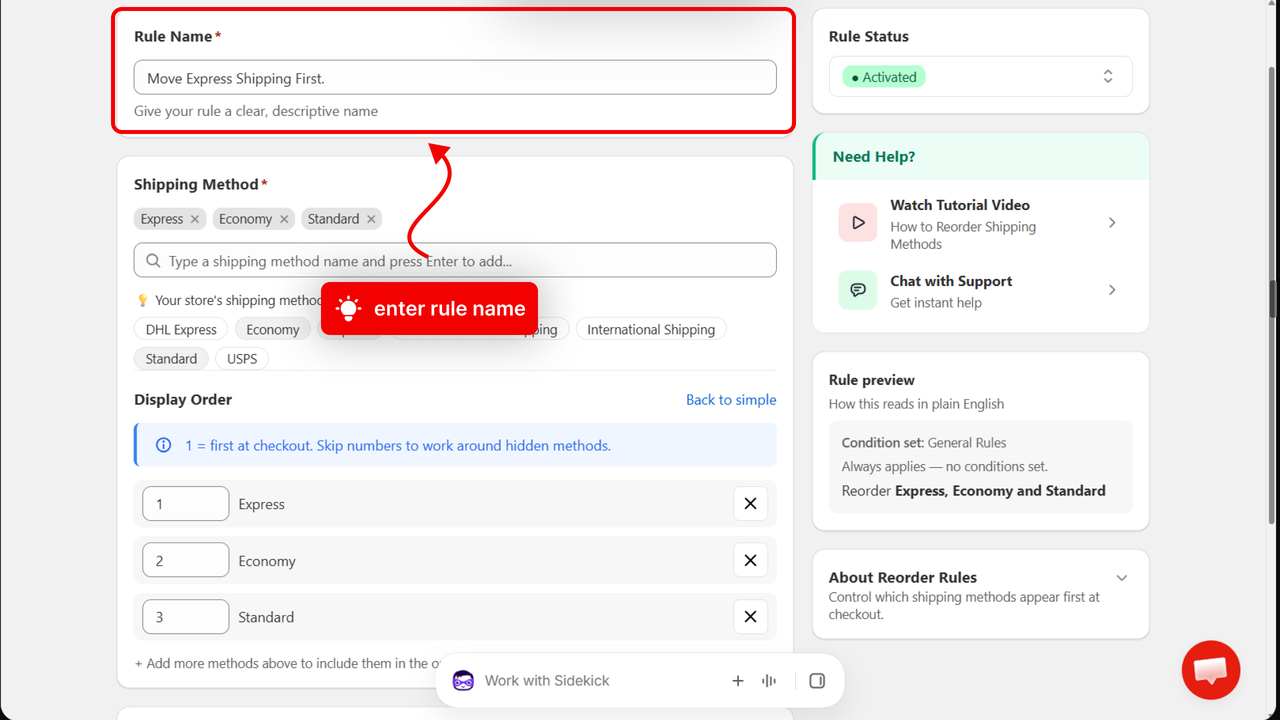Click the Work with Sidekick input
The height and width of the screenshot is (720, 1280).
tap(547, 681)
